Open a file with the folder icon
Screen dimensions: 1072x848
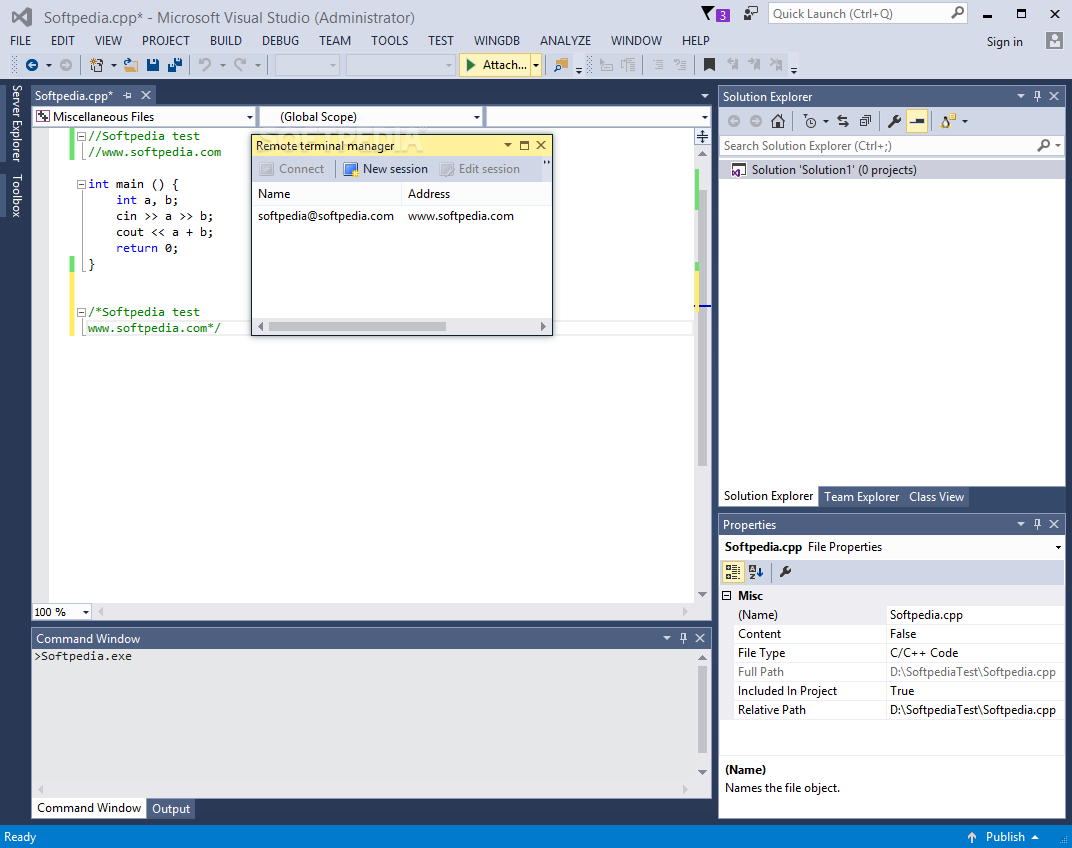131,65
